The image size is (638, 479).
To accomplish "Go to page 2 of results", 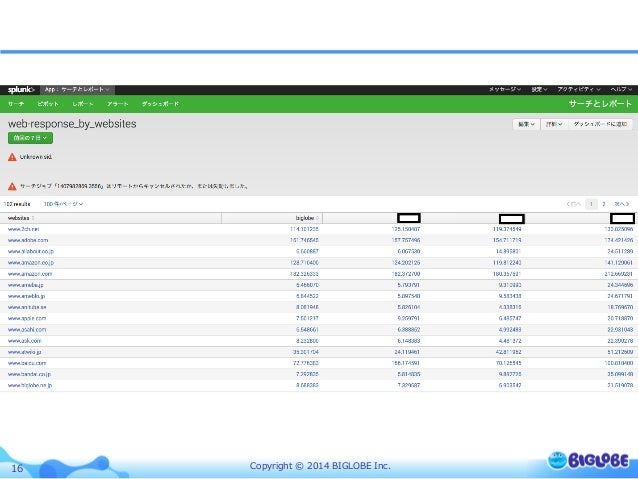I will (604, 204).
